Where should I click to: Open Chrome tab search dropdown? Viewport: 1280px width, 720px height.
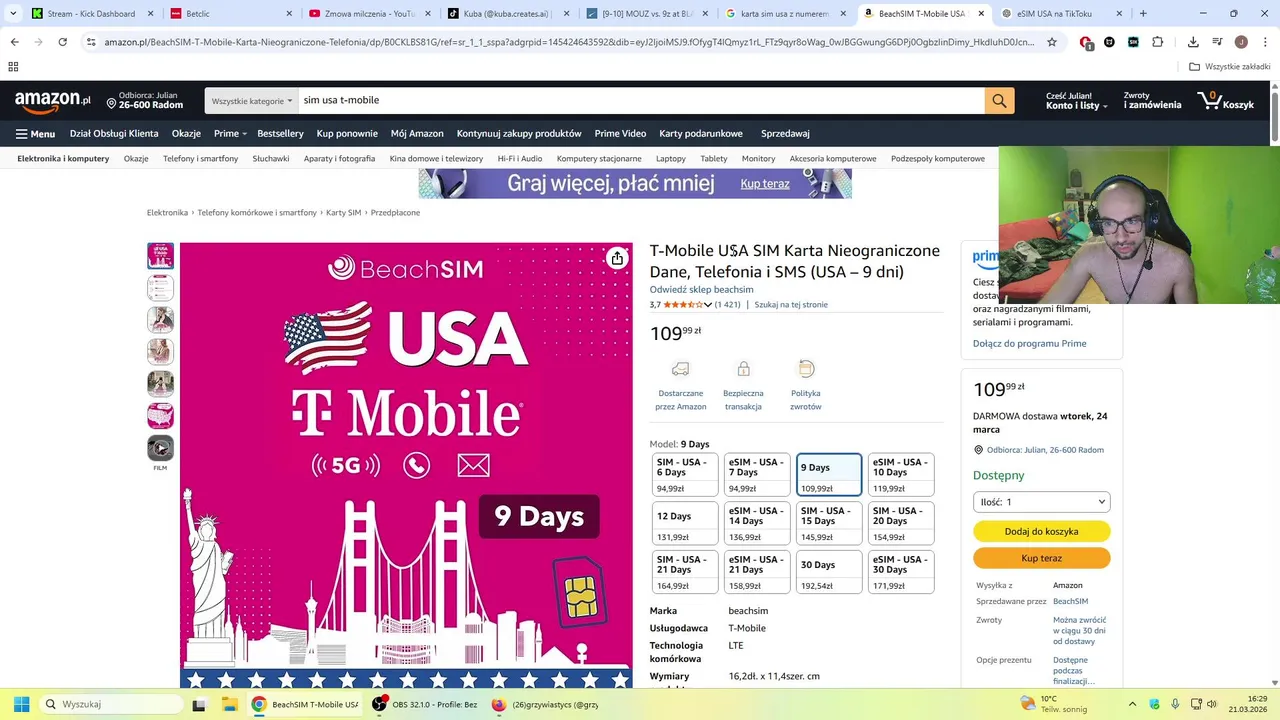pyautogui.click(x=13, y=14)
